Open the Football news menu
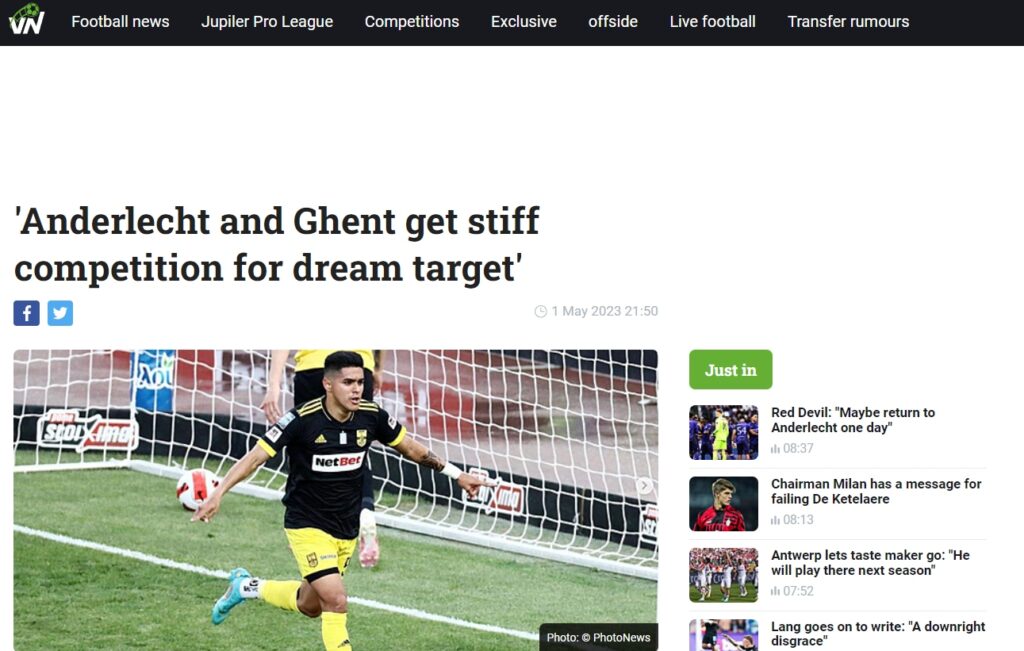 (120, 22)
